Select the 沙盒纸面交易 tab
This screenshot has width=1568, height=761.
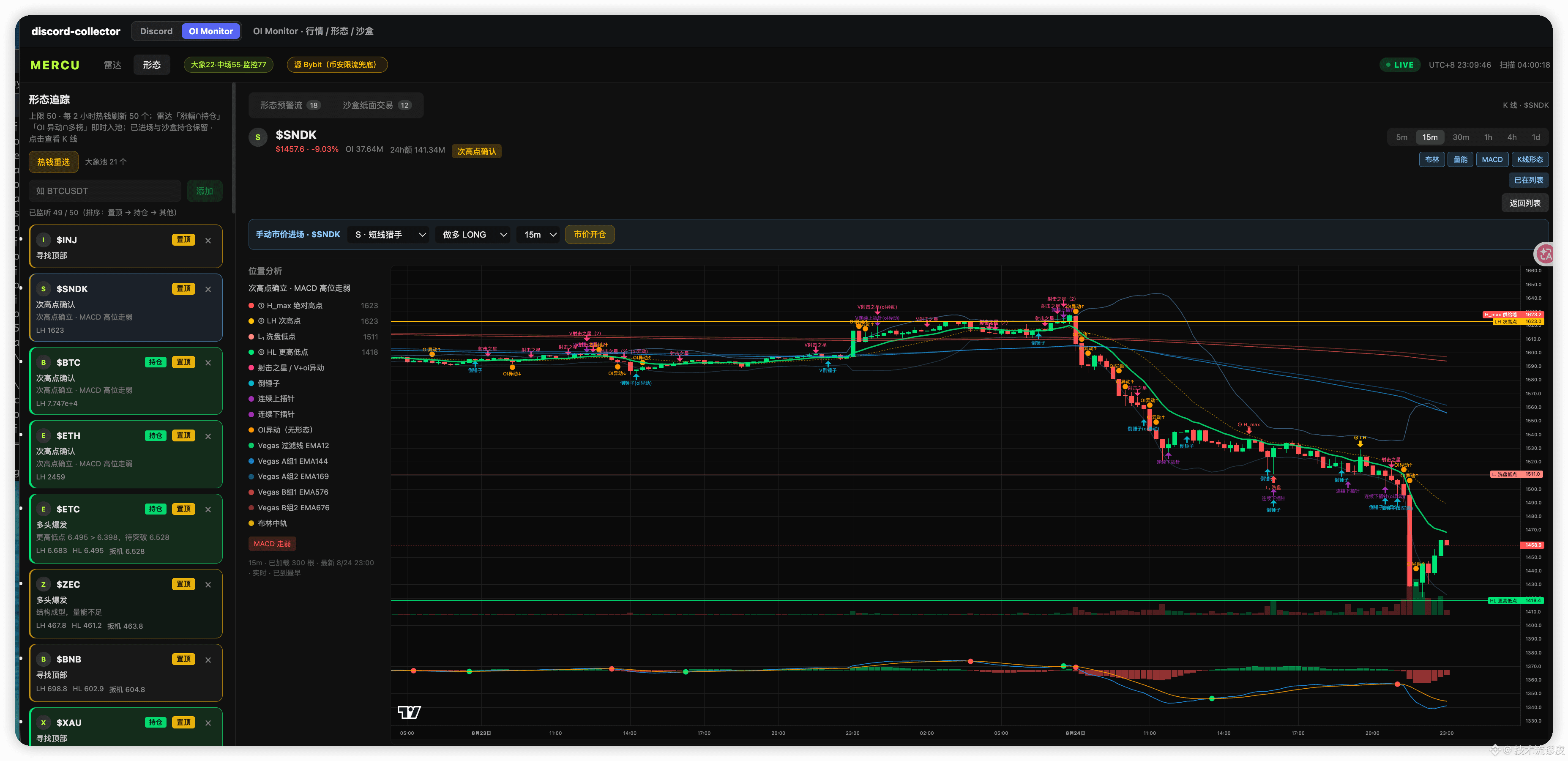[x=377, y=105]
